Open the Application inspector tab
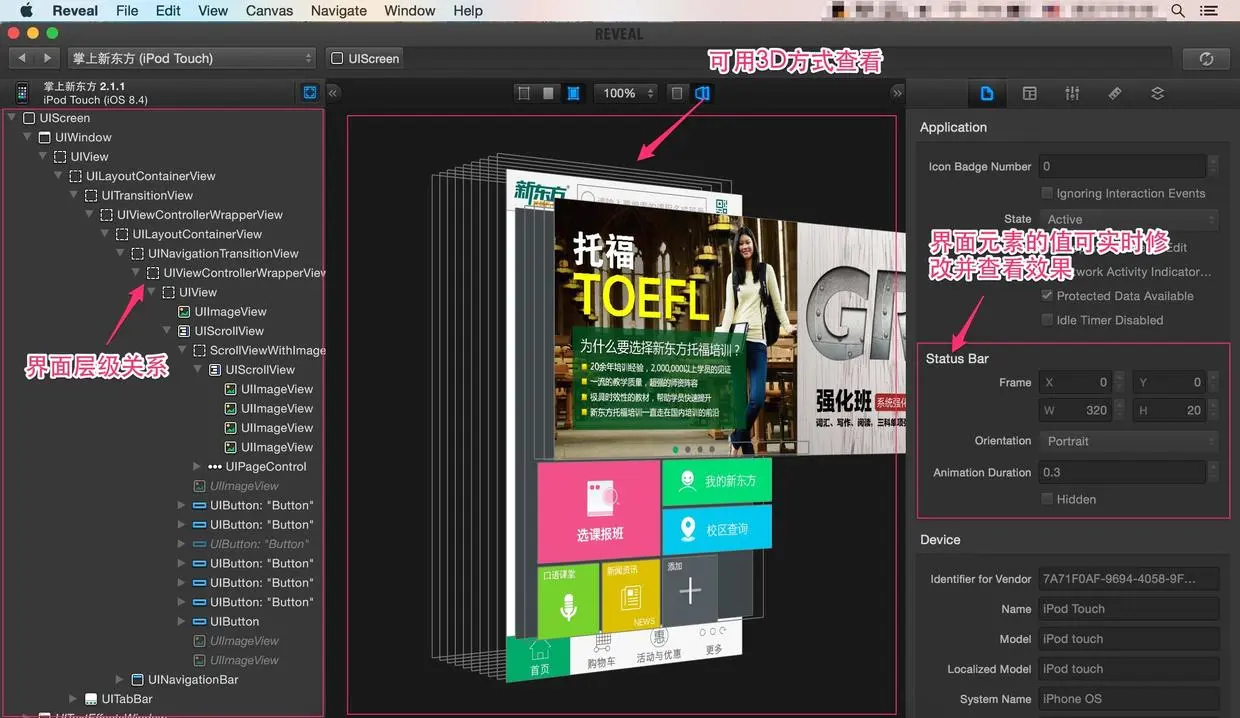 (987, 93)
